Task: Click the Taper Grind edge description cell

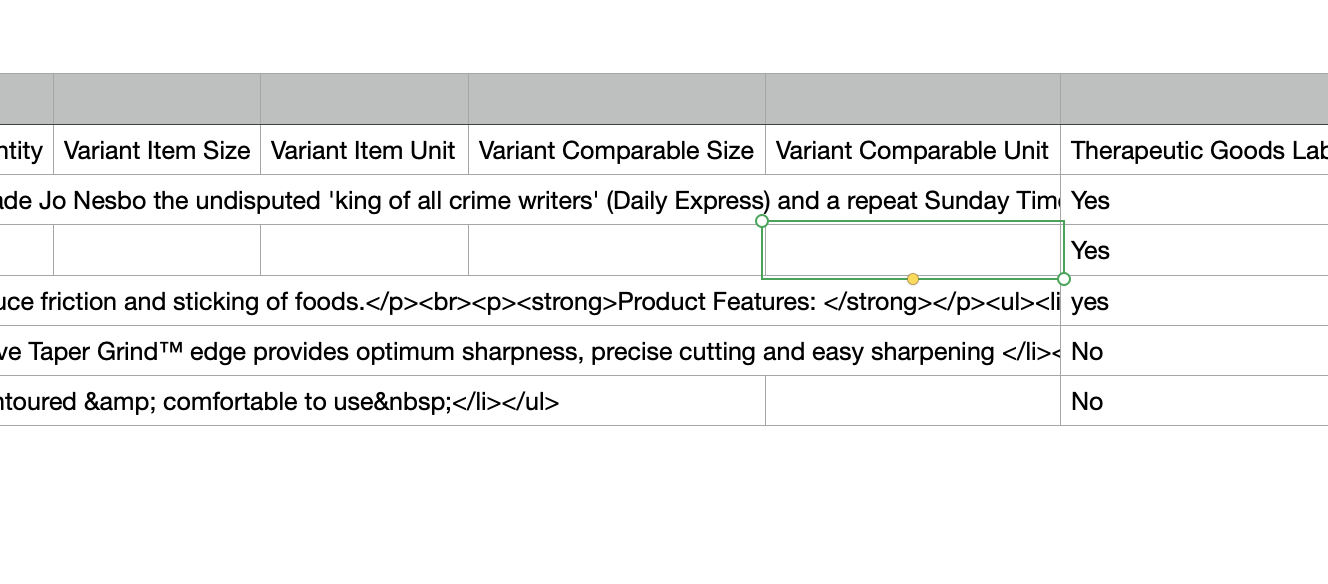Action: [x=530, y=351]
